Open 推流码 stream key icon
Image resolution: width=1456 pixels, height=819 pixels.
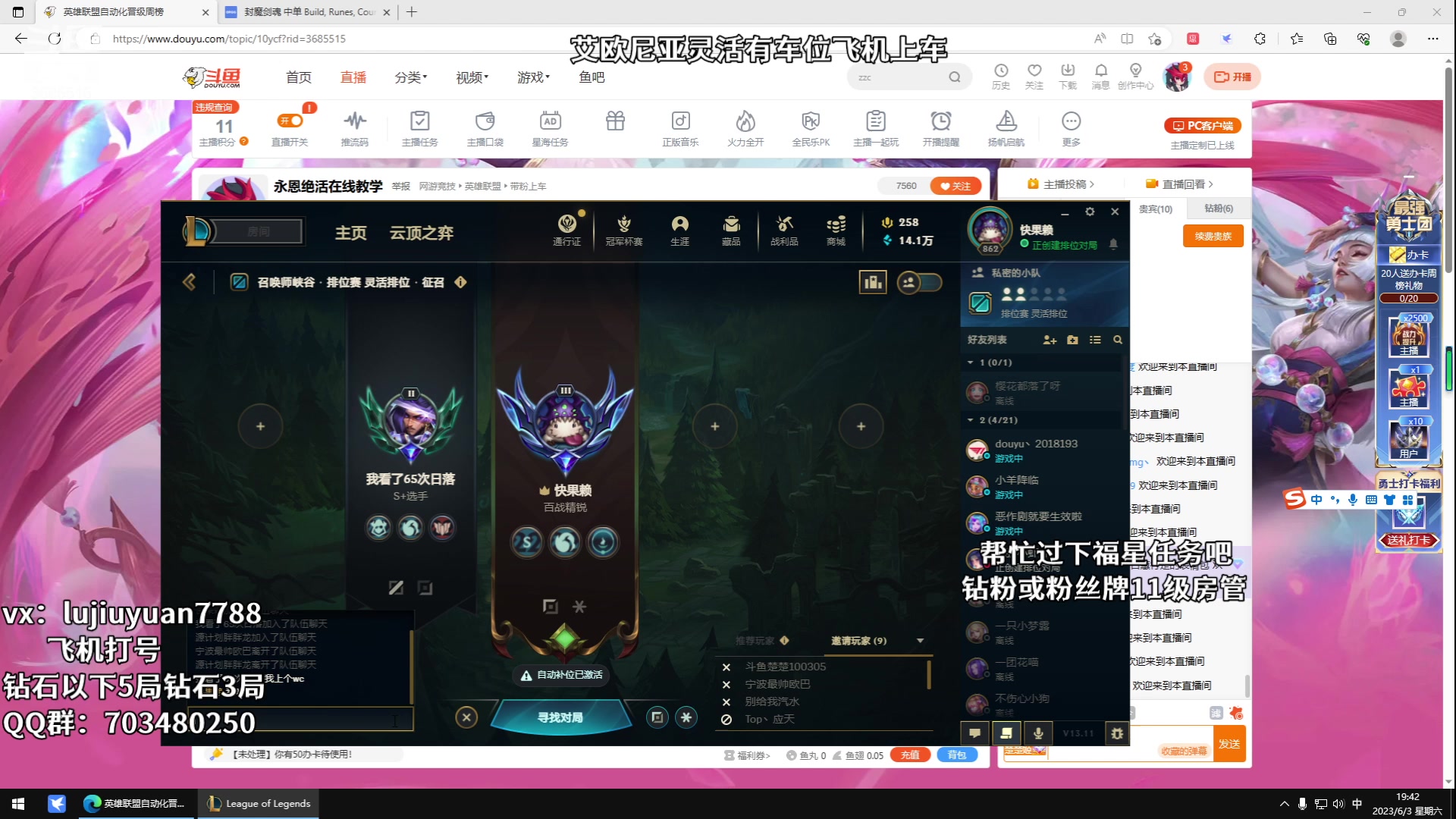click(354, 127)
